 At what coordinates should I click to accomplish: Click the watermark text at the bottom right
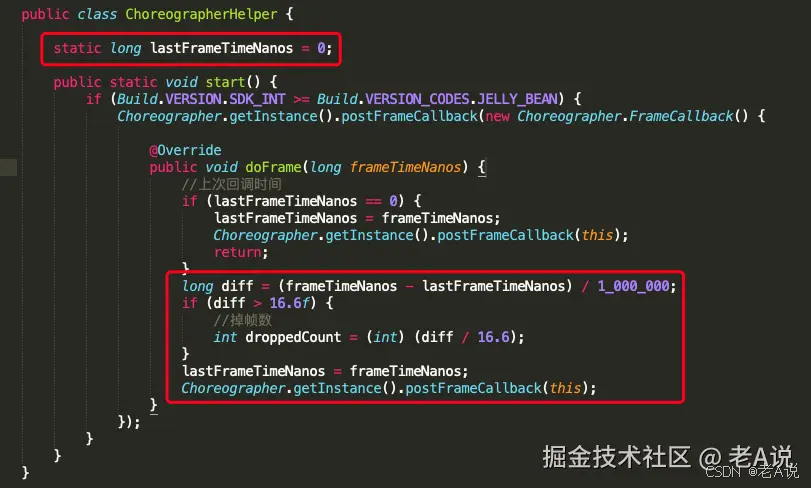point(667,457)
